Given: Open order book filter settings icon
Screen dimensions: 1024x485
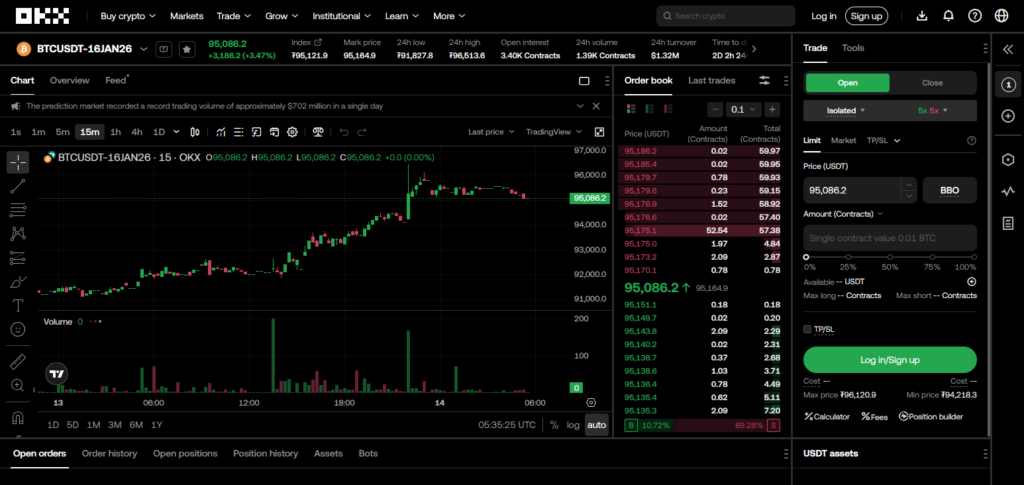Looking at the screenshot, I should tap(765, 80).
